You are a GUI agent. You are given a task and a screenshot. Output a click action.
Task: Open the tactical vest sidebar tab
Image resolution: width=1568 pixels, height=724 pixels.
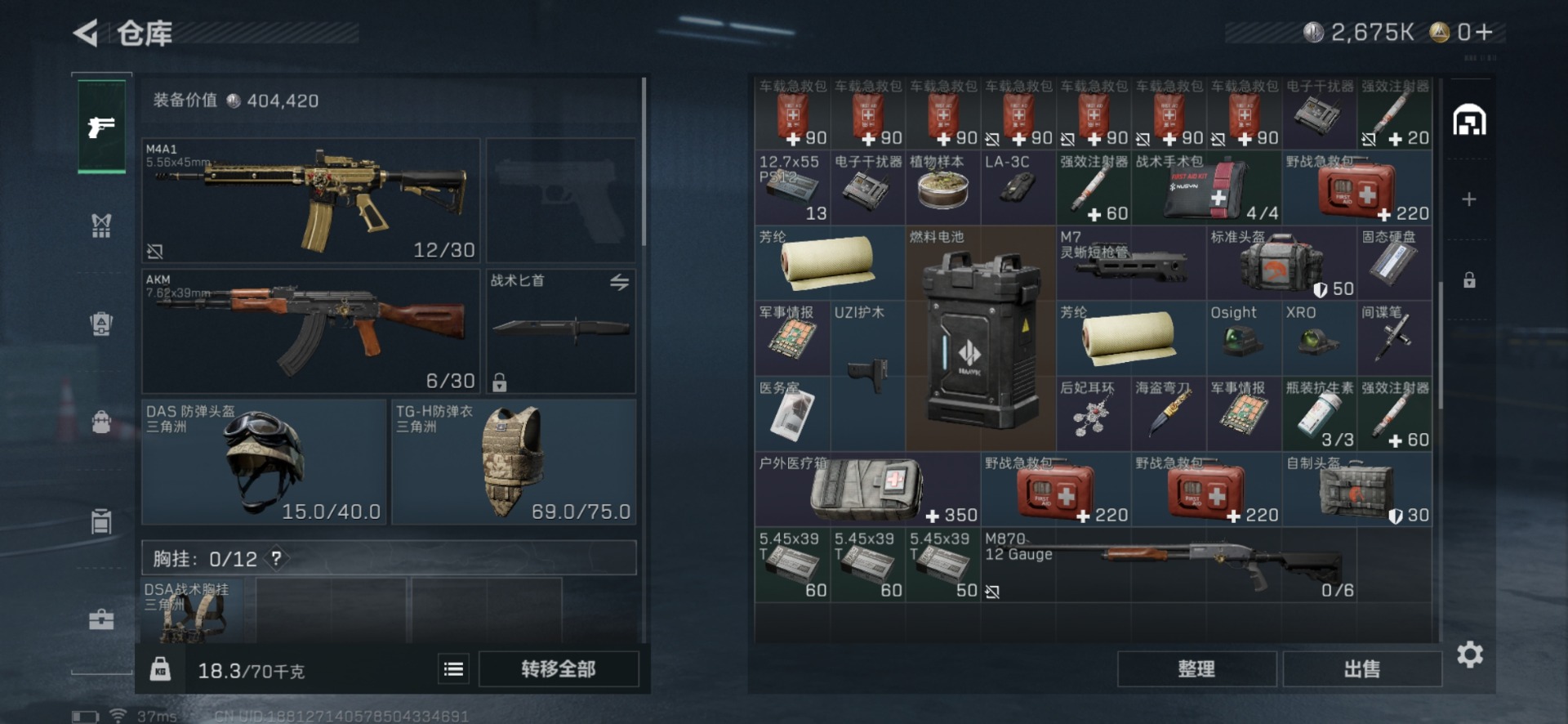pos(101,225)
